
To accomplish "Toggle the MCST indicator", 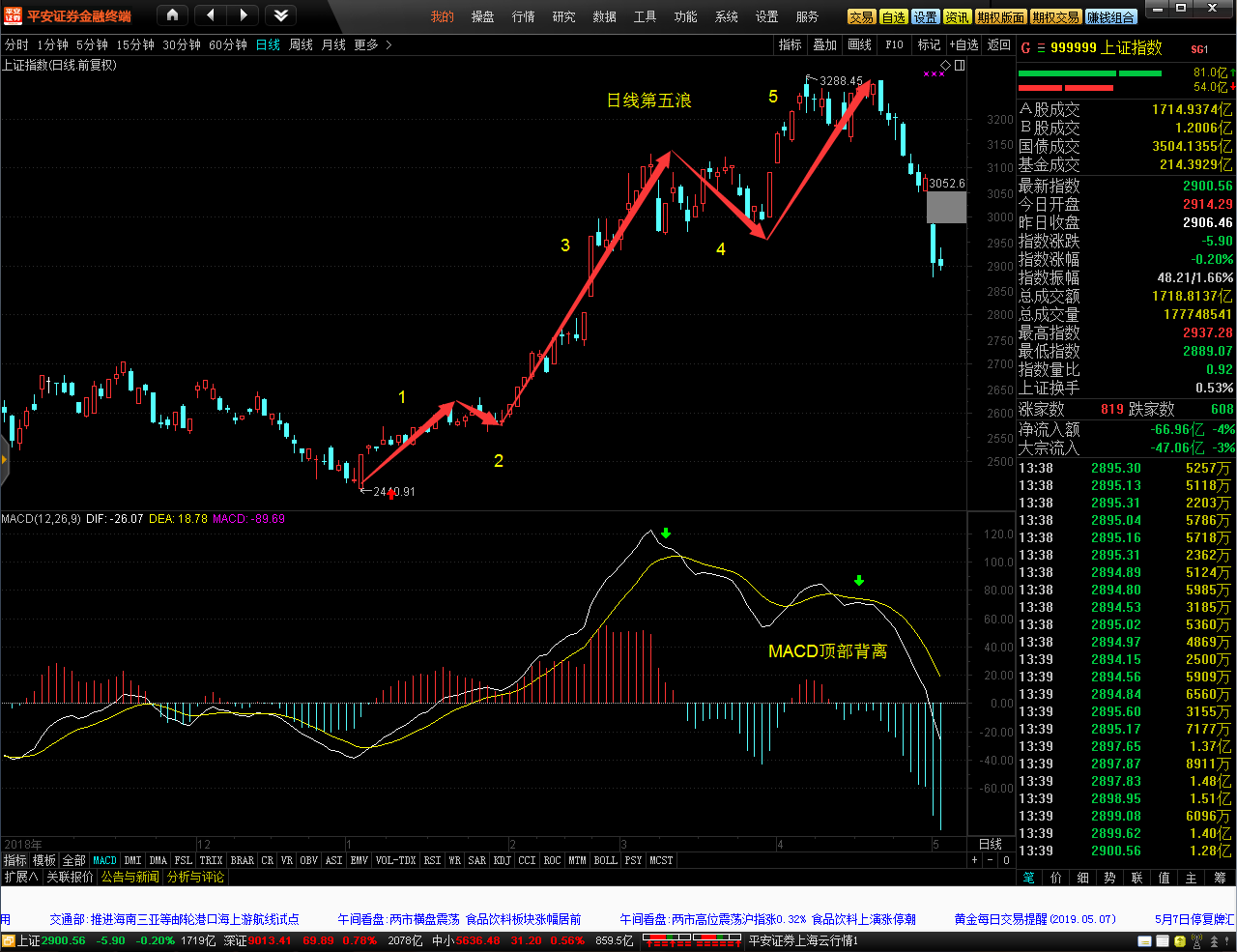I will 661,860.
